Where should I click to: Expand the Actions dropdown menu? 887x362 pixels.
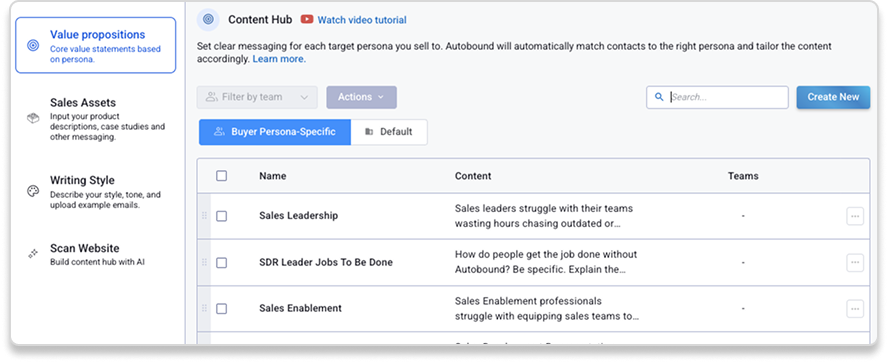tap(361, 97)
